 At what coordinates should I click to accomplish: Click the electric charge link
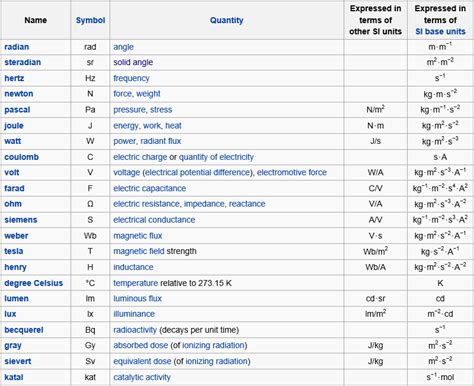pos(140,157)
